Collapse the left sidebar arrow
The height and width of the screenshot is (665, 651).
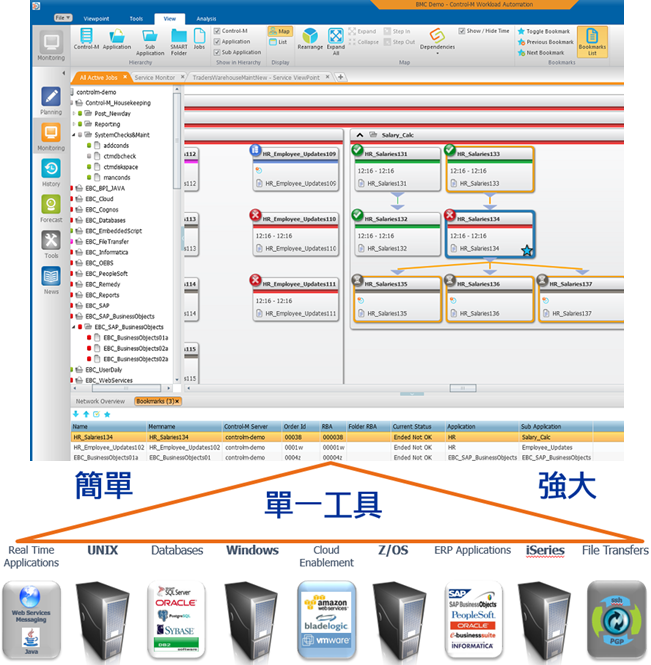64,73
